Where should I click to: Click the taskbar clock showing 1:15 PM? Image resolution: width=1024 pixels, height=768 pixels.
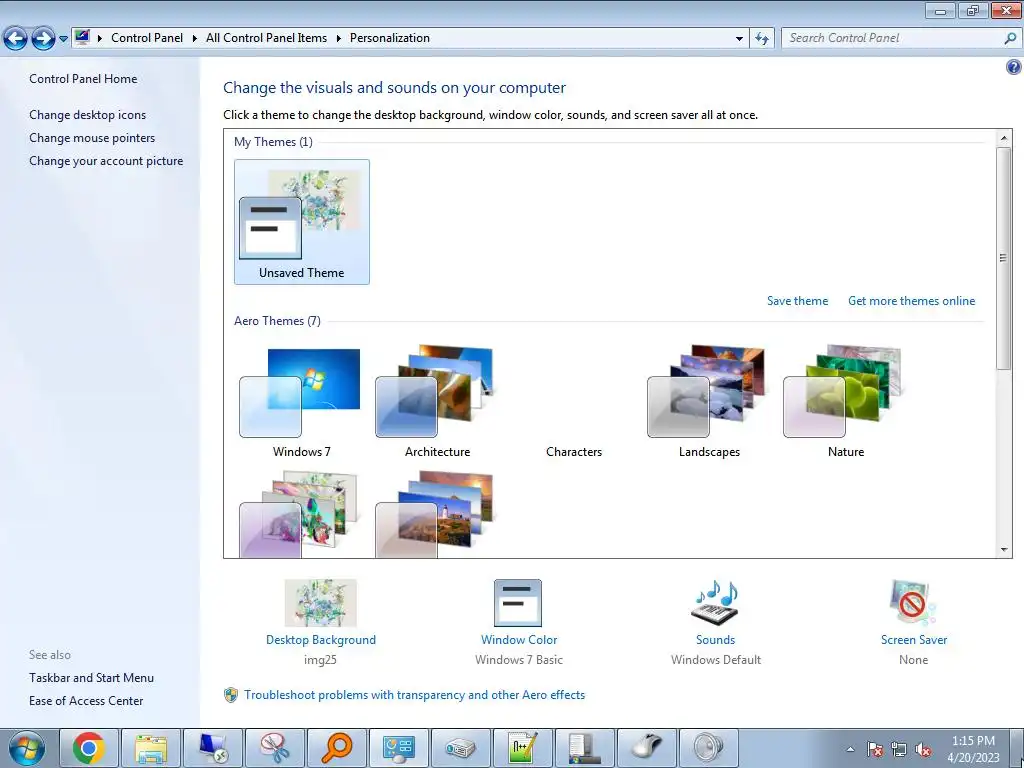pos(973,748)
